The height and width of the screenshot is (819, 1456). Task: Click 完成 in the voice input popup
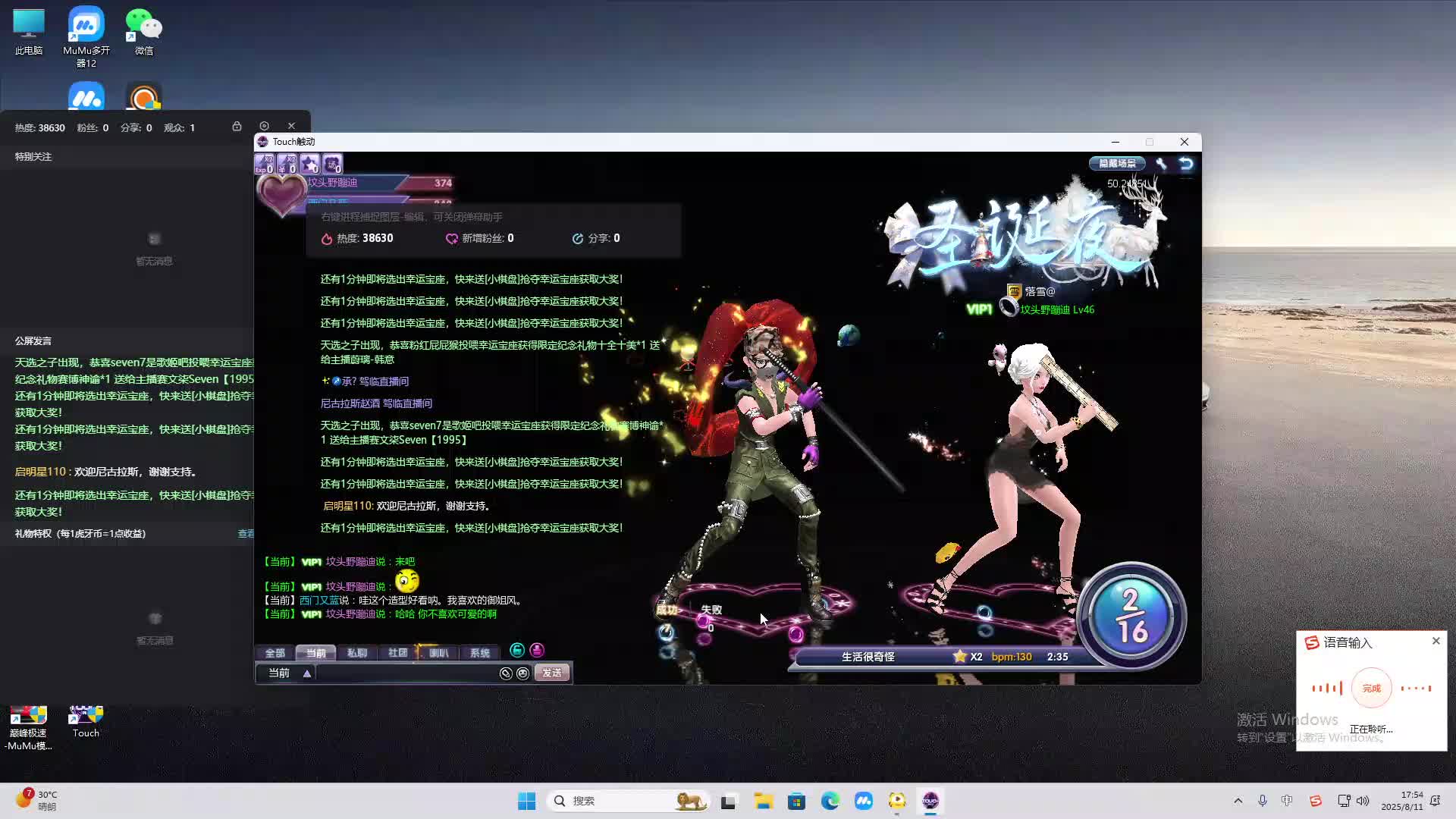tap(1371, 689)
